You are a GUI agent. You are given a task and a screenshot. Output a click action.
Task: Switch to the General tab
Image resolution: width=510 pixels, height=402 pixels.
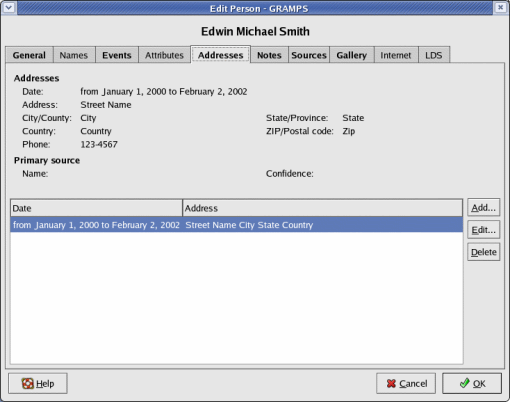point(29,55)
